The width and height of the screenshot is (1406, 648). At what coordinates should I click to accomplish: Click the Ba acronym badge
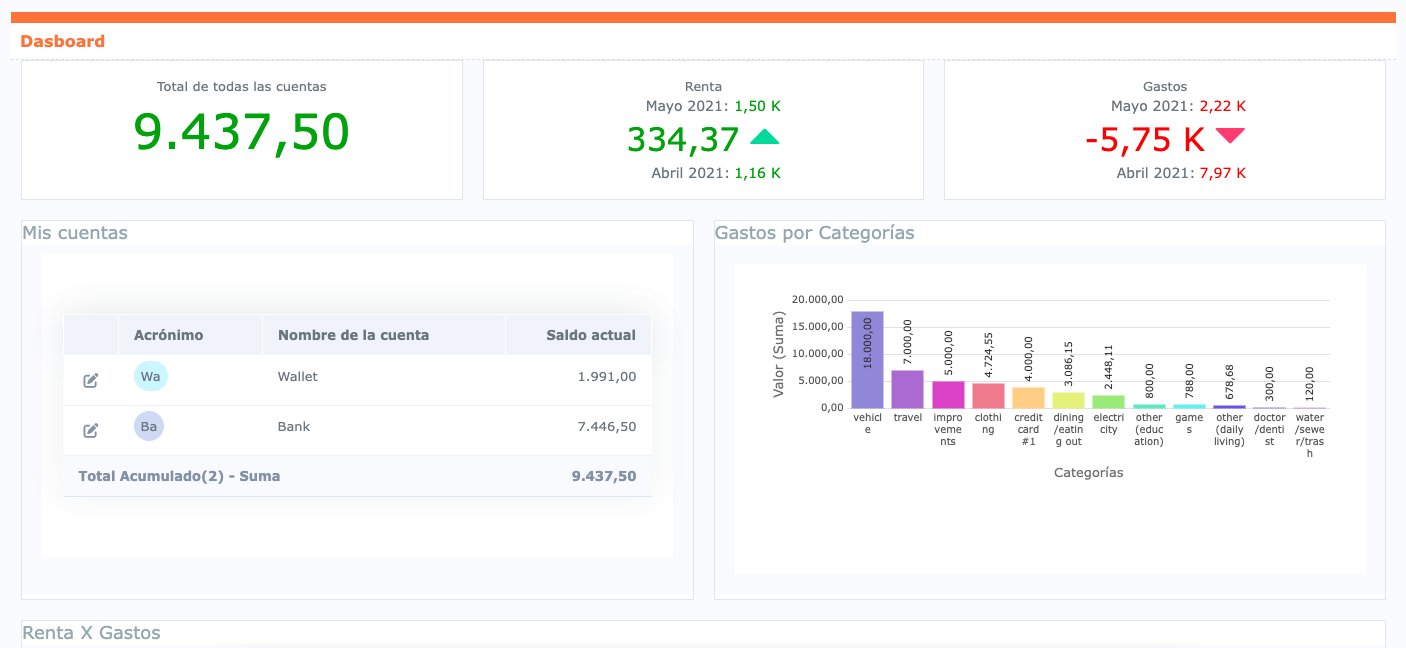149,427
